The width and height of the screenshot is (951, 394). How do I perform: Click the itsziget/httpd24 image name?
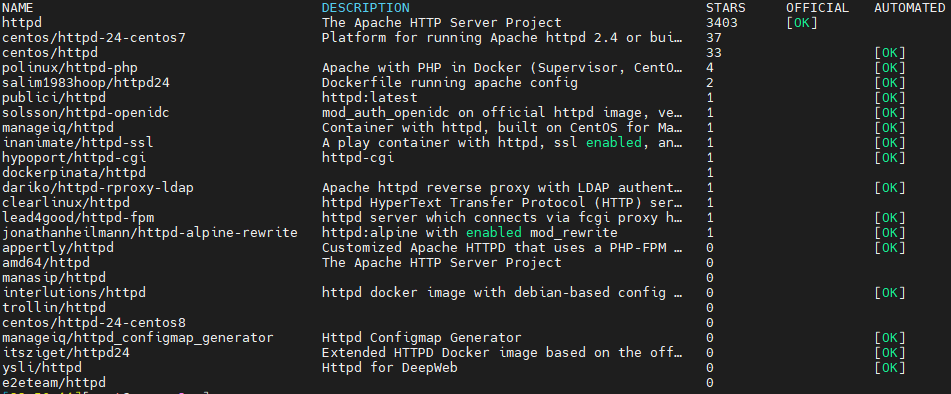point(66,353)
